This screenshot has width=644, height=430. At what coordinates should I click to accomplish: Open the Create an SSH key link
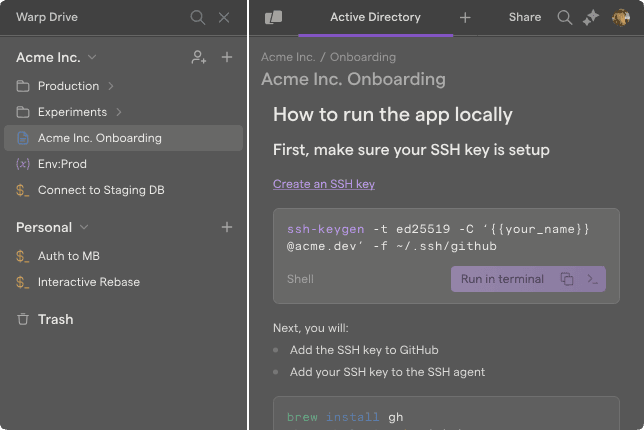pos(324,184)
